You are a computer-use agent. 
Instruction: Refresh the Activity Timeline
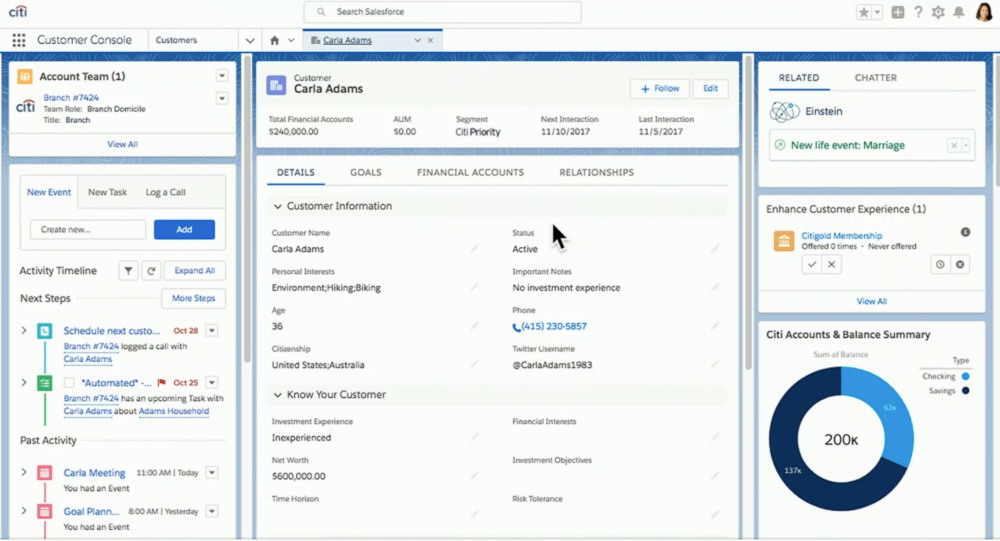(x=151, y=270)
